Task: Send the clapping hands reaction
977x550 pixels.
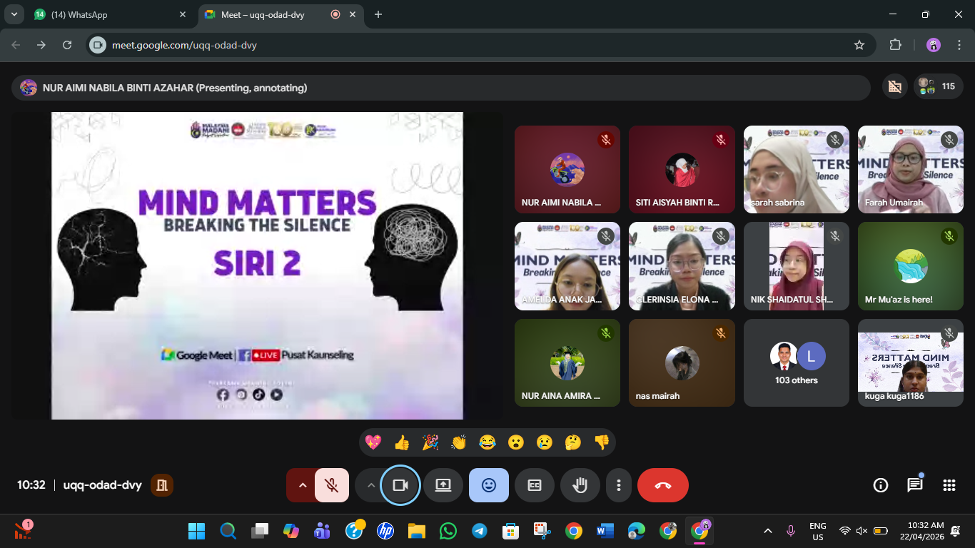Action: (459, 442)
